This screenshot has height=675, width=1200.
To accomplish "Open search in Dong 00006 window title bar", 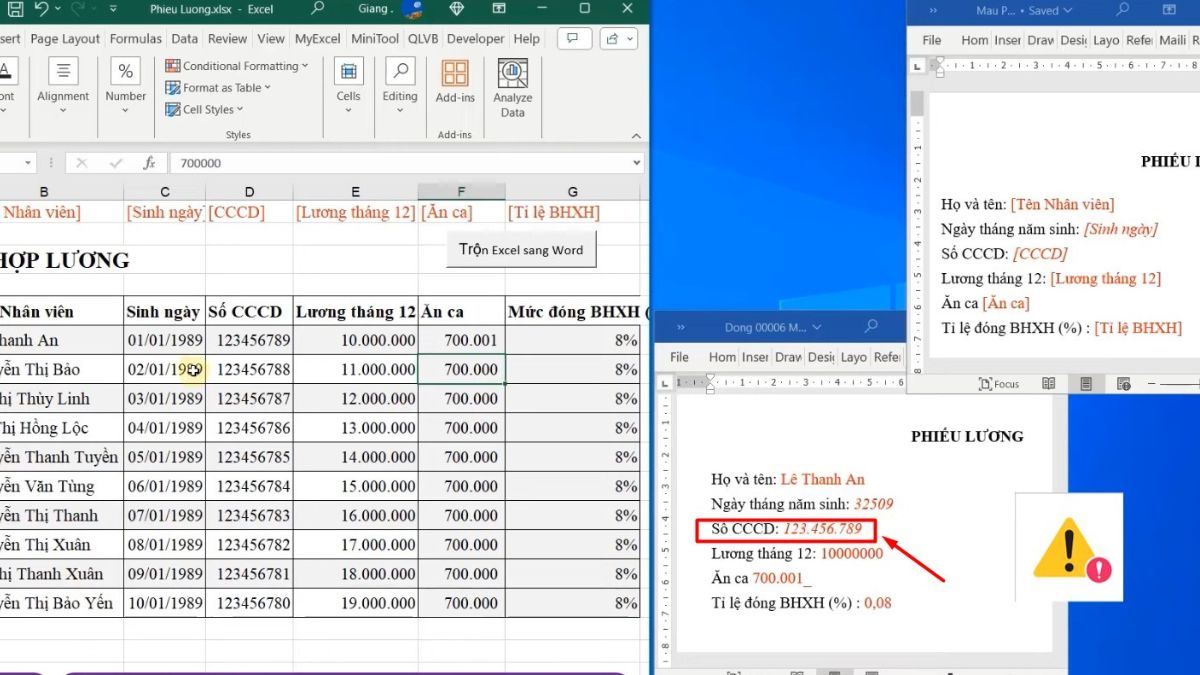I will coord(870,327).
